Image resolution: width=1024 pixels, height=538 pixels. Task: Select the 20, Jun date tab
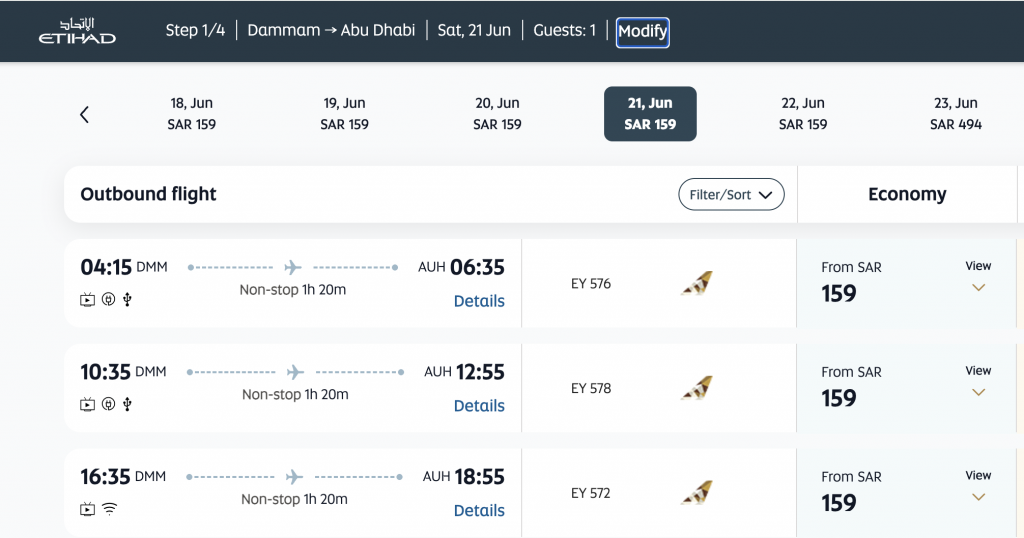click(497, 114)
